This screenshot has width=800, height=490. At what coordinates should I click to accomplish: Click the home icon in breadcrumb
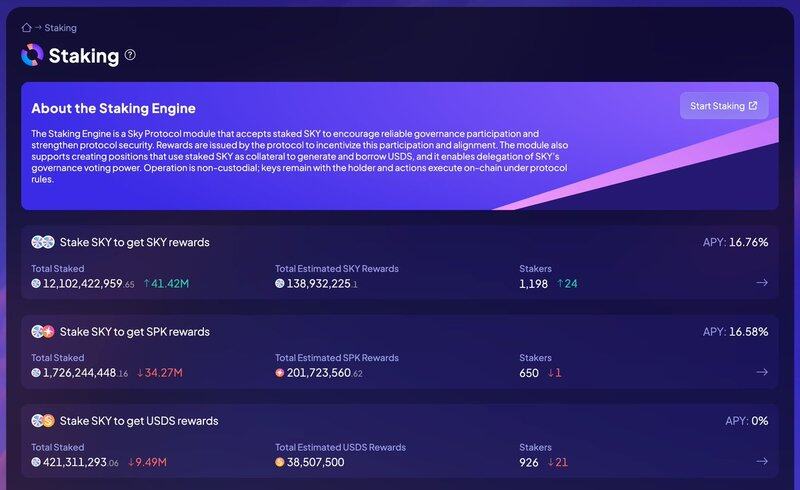point(26,28)
